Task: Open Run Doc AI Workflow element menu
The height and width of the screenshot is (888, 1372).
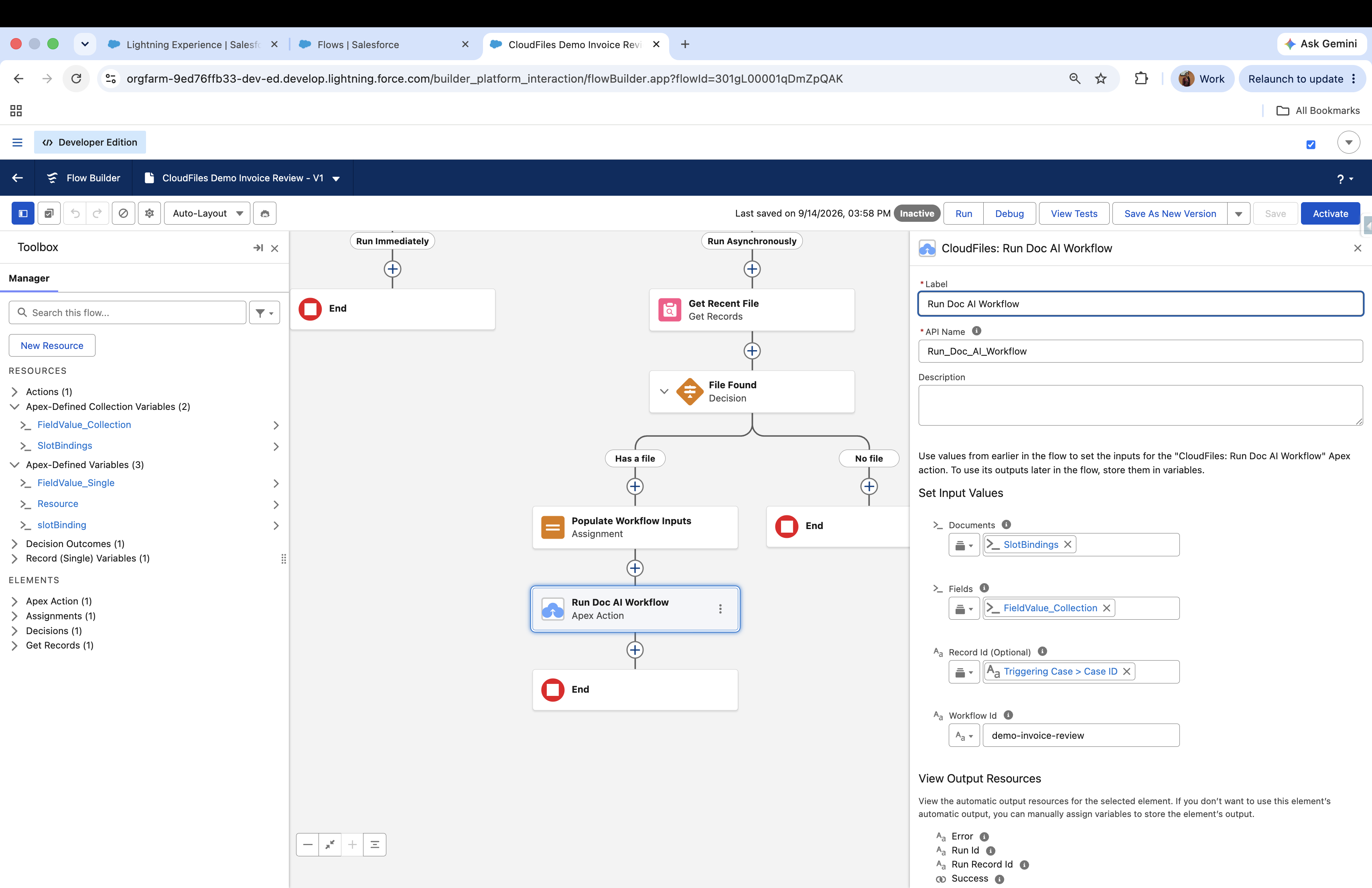Action: click(x=721, y=609)
